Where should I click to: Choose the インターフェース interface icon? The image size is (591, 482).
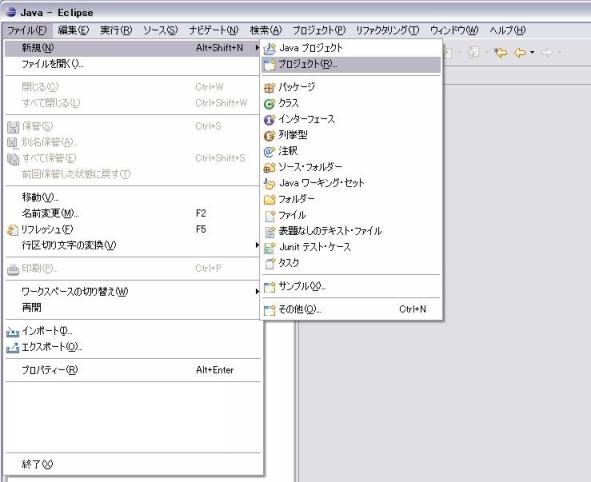click(x=269, y=120)
